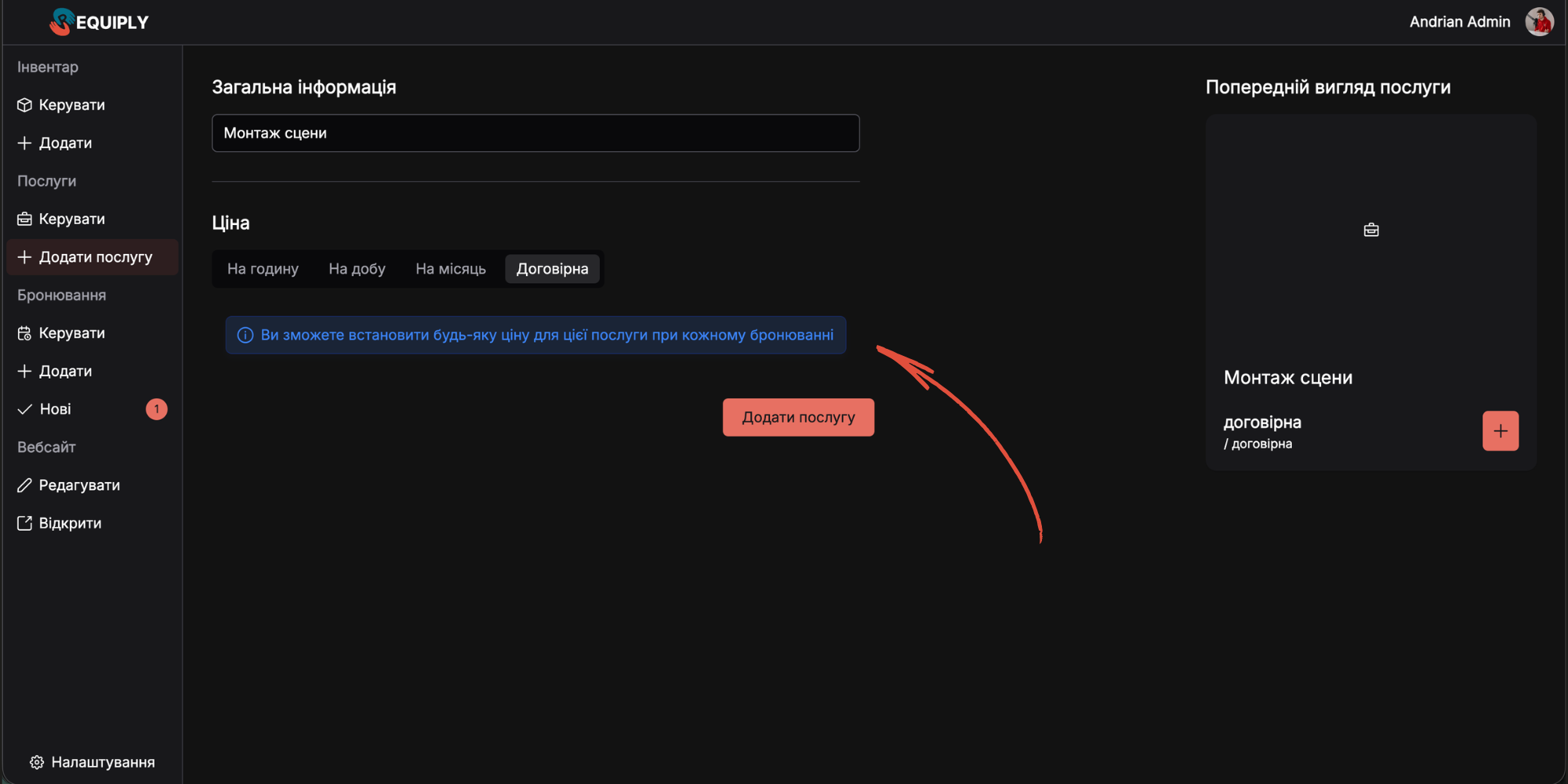This screenshot has height=784, width=1568.
Task: Select the Договірна pricing tab
Action: [552, 269]
